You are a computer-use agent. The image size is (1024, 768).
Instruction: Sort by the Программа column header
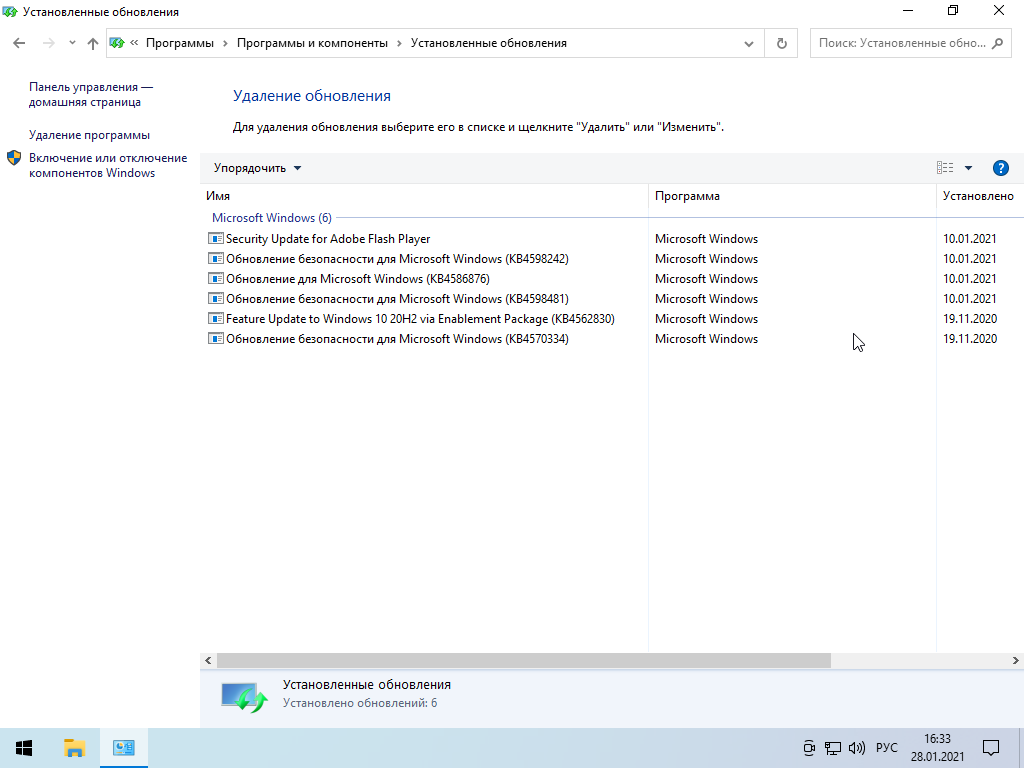pyautogui.click(x=793, y=196)
